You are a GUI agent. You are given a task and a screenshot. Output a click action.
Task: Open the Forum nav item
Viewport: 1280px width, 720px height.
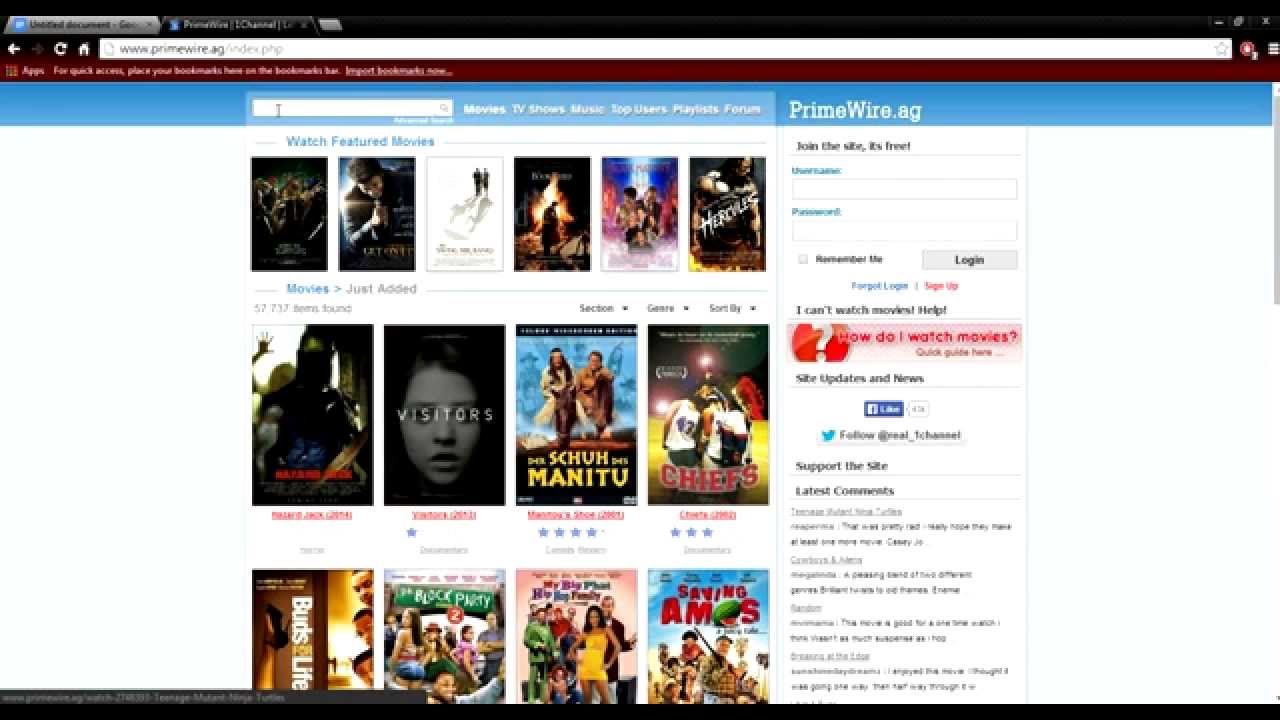[x=742, y=109]
